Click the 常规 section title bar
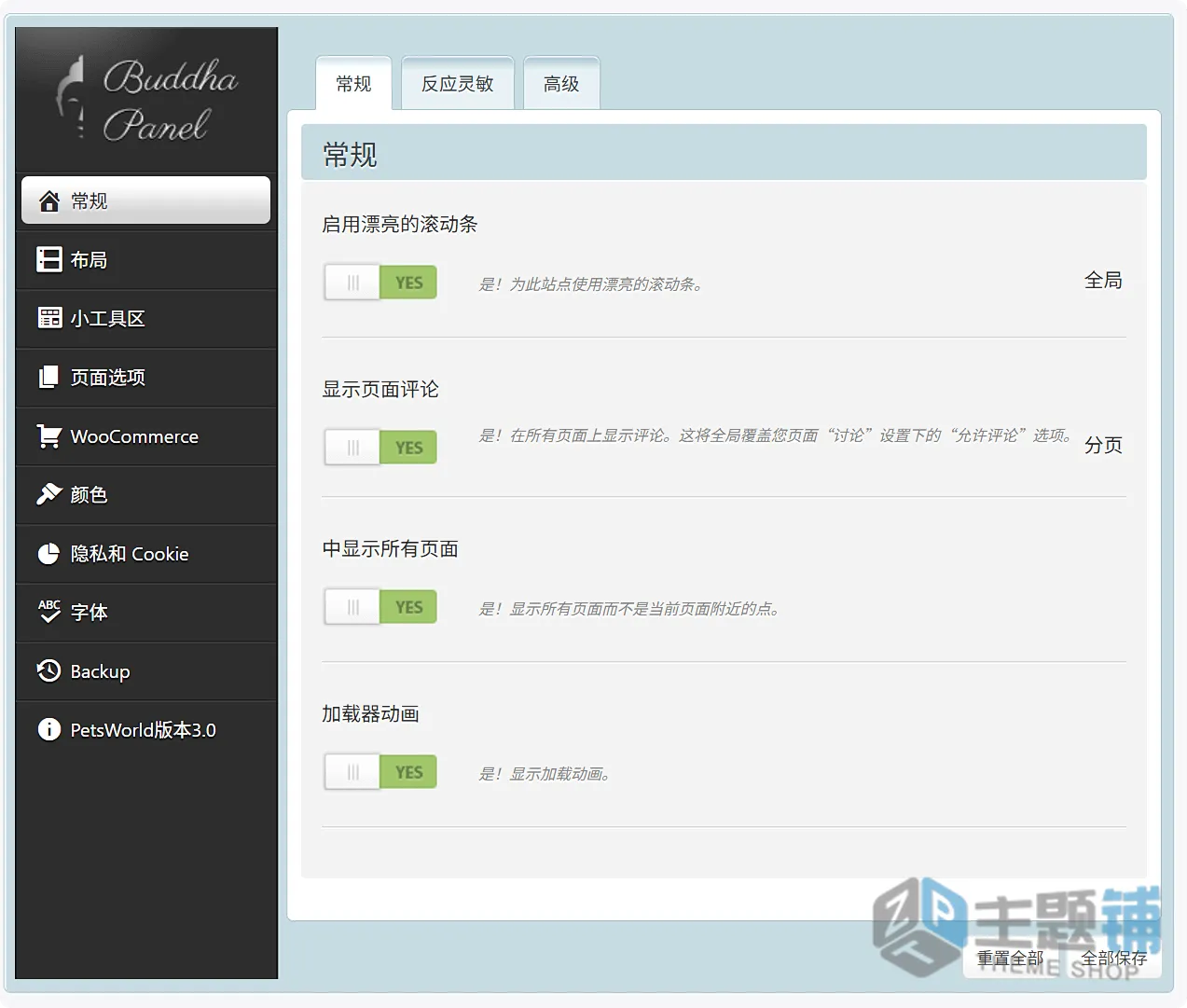The image size is (1187, 1008). (724, 152)
